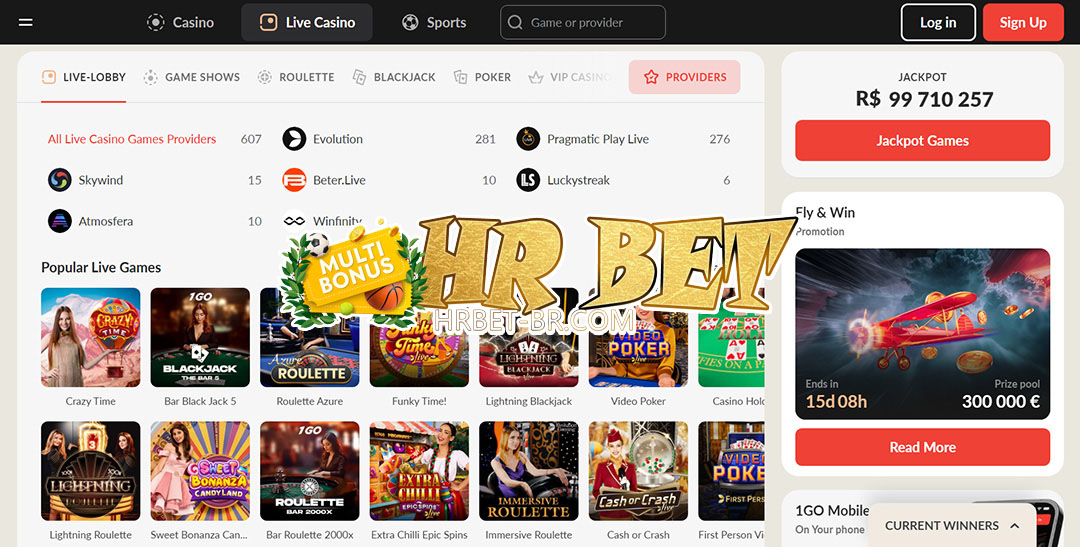This screenshot has height=547, width=1080.
Task: Open the Video Poker thumbnail
Action: click(638, 338)
